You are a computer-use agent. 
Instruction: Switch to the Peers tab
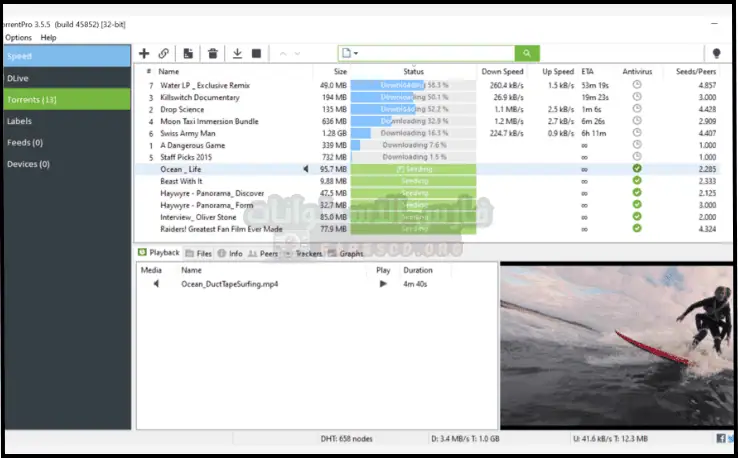point(268,254)
